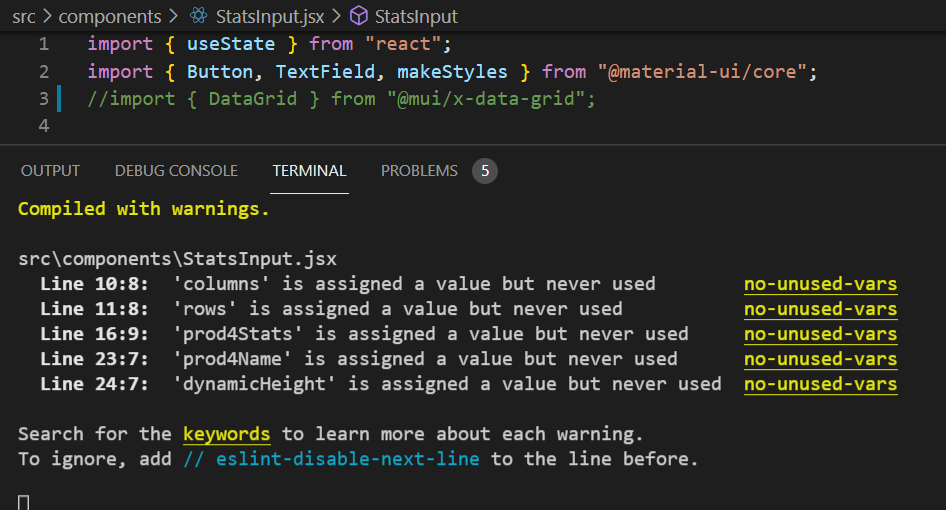The height and width of the screenshot is (510, 946).
Task: Click the "Line 10:8:" warning location
Action: coord(94,284)
